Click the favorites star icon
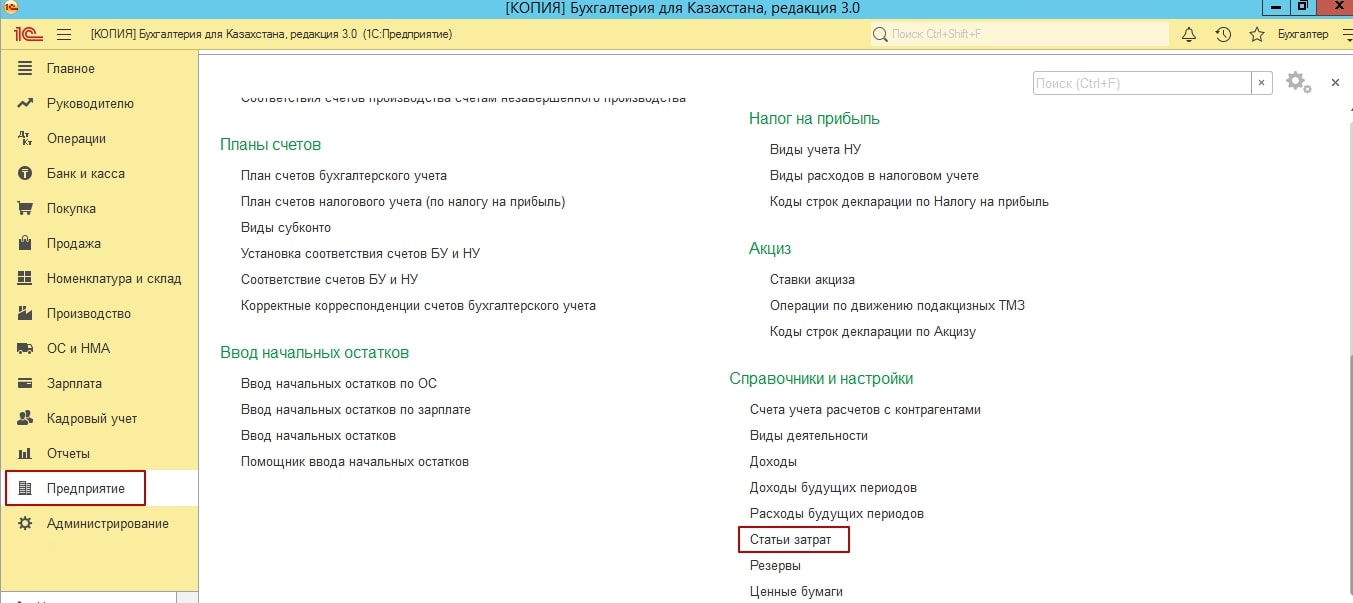This screenshot has width=1353, height=603. tap(1257, 34)
